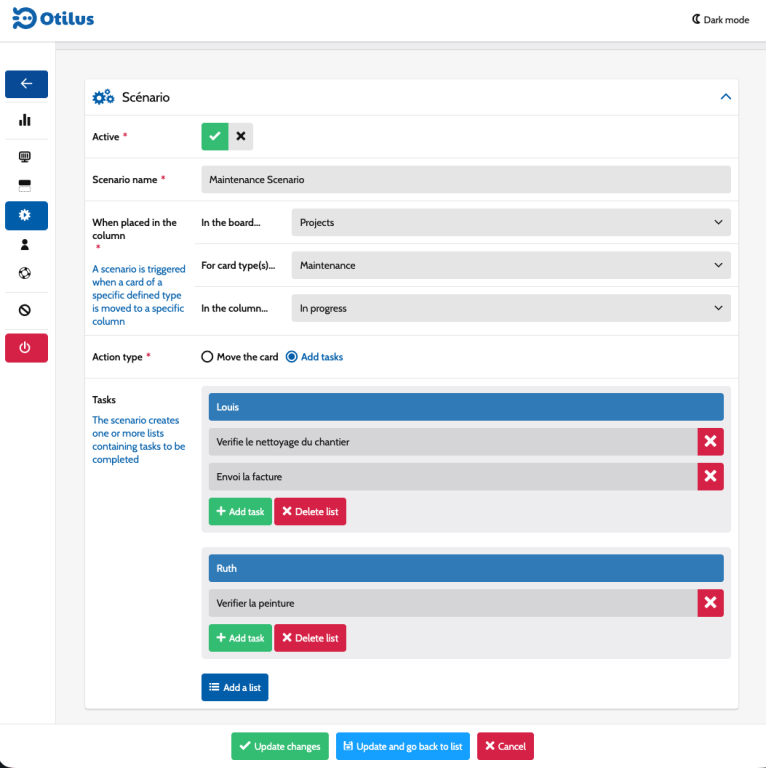Open the scenario settings gear in sidebar
Screen dimensions: 766x768
coord(26,216)
